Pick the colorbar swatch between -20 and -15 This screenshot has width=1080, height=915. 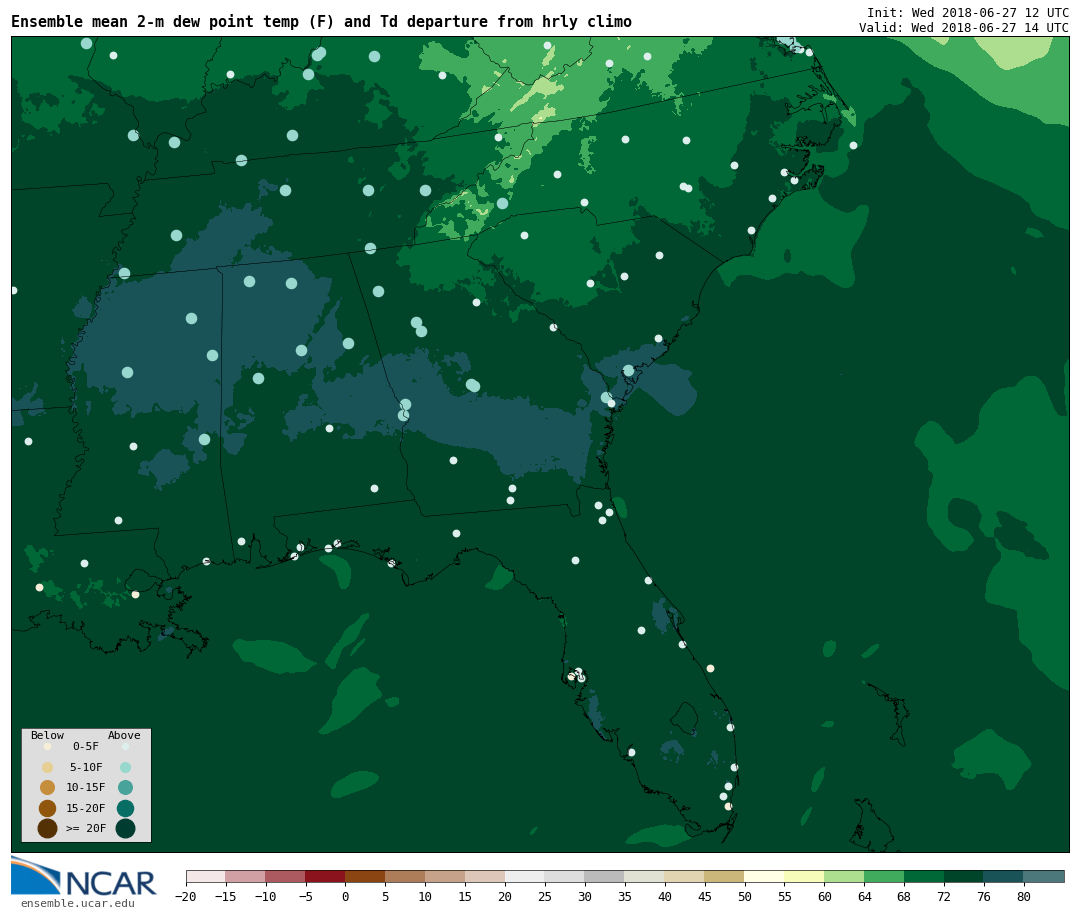click(x=206, y=876)
